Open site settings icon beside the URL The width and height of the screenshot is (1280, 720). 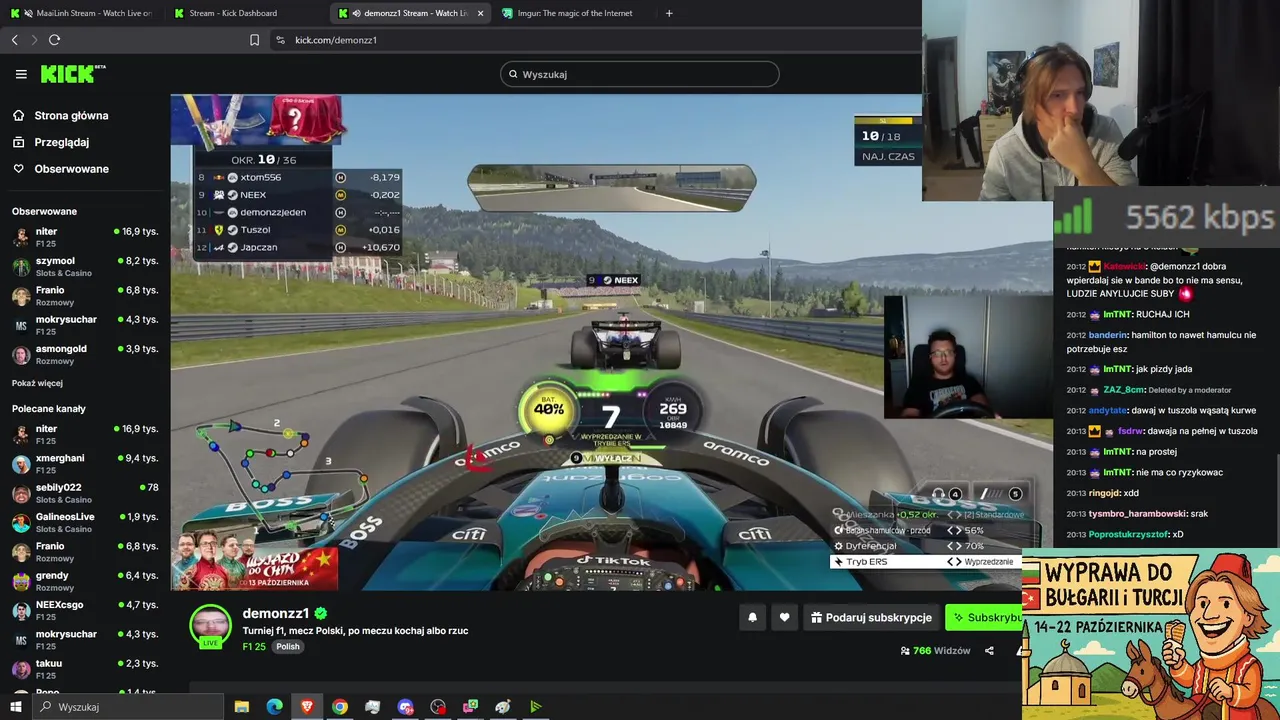[280, 40]
